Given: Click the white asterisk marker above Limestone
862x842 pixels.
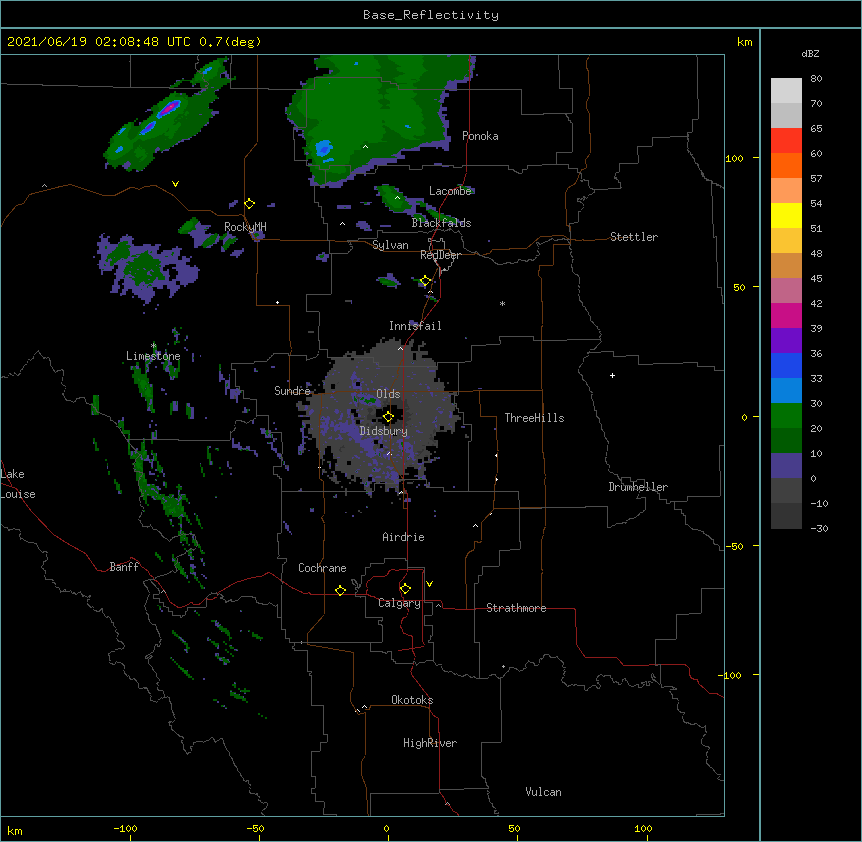Looking at the screenshot, I should (x=154, y=346).
